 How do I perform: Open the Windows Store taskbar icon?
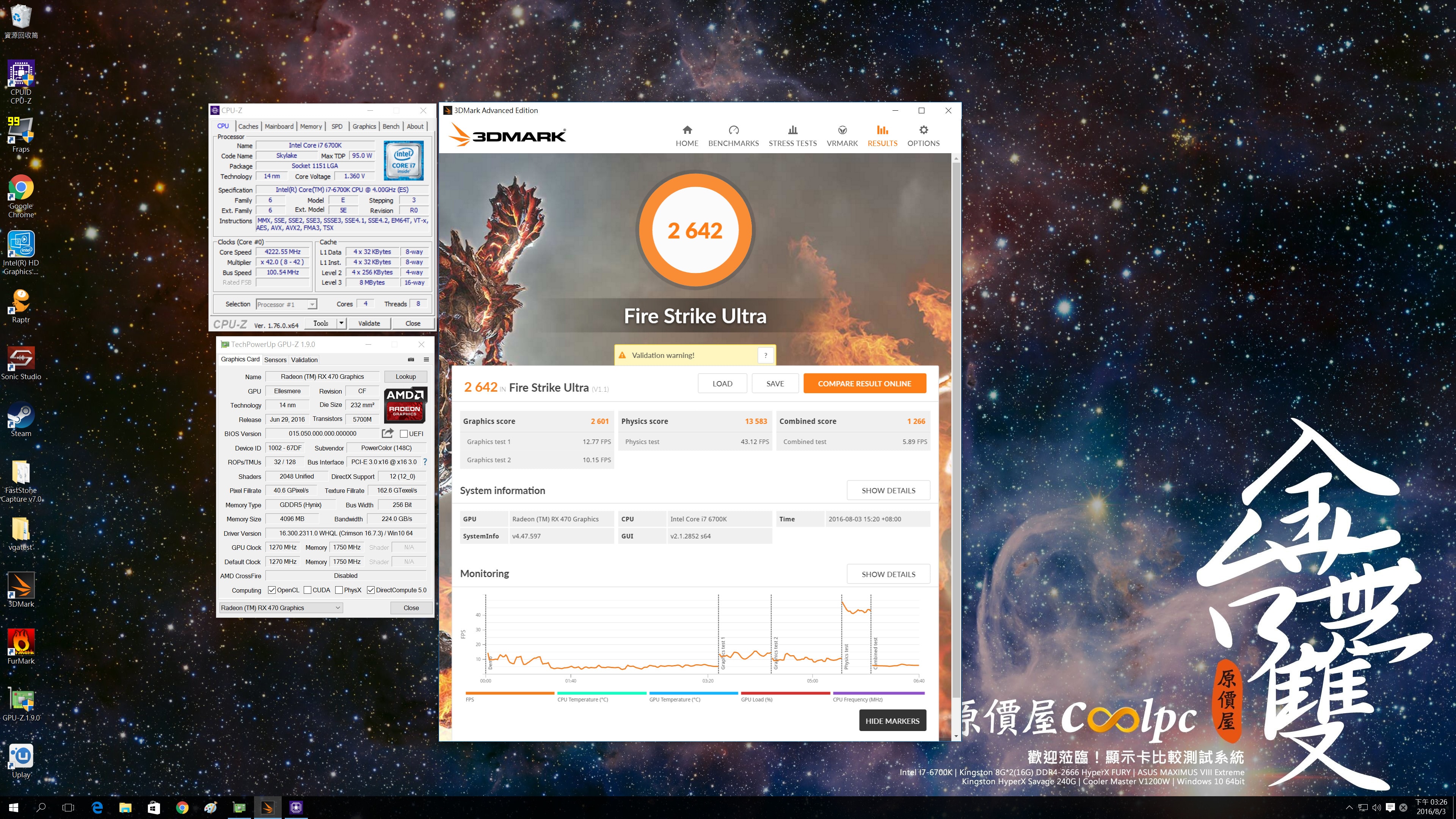click(x=154, y=808)
